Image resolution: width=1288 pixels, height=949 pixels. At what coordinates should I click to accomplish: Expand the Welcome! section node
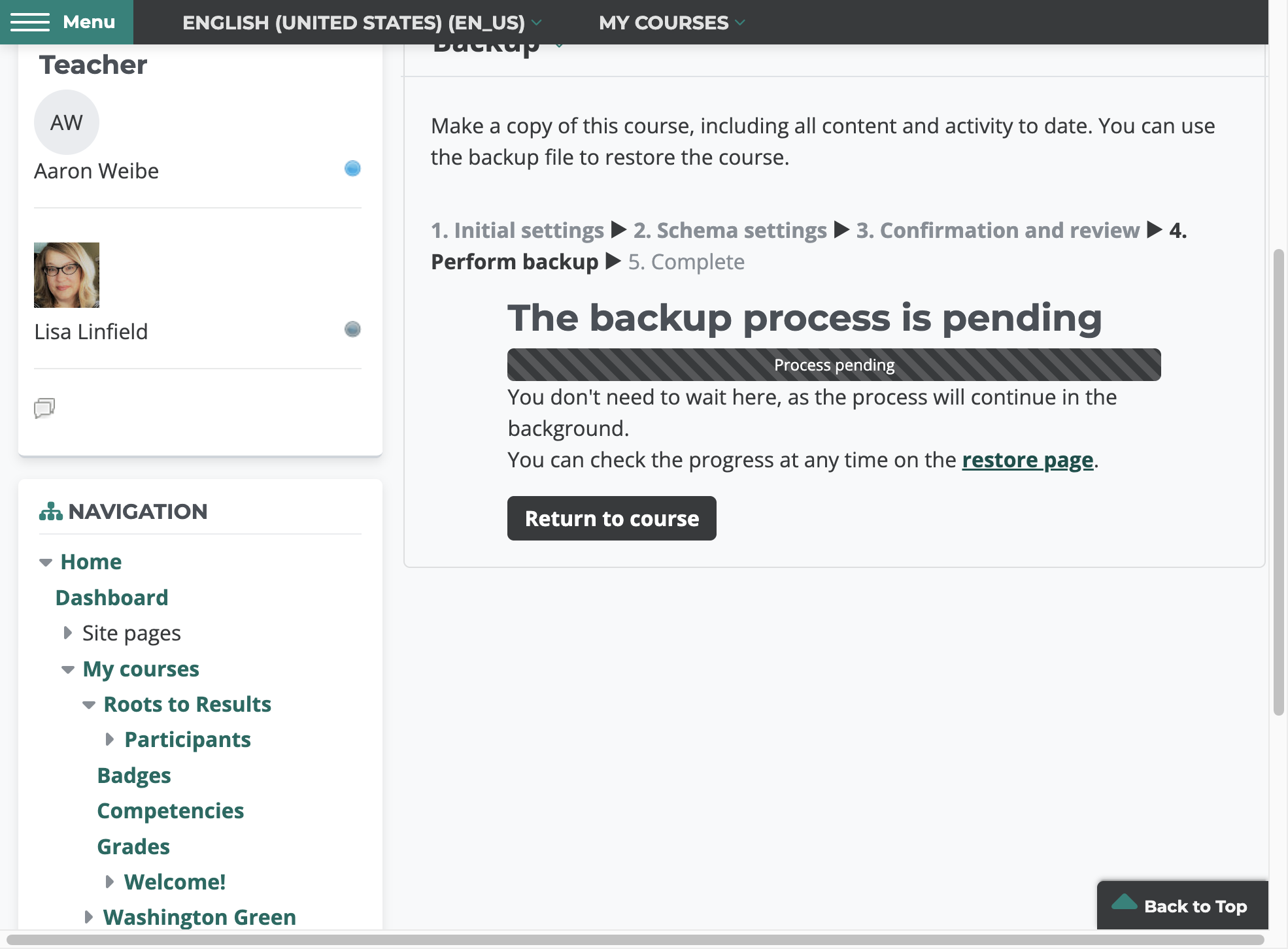(109, 882)
